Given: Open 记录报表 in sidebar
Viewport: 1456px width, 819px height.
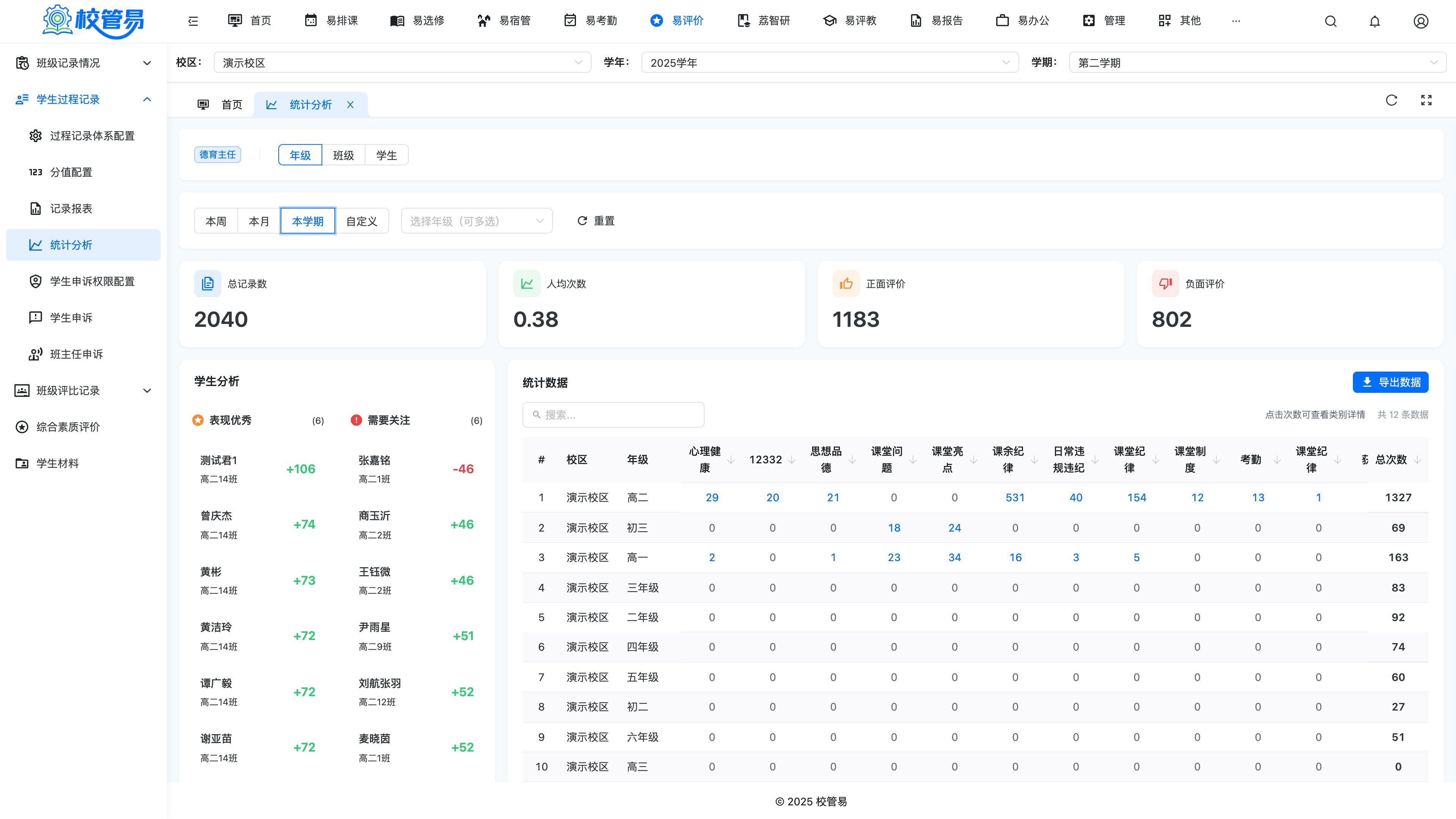Looking at the screenshot, I should pyautogui.click(x=83, y=209).
